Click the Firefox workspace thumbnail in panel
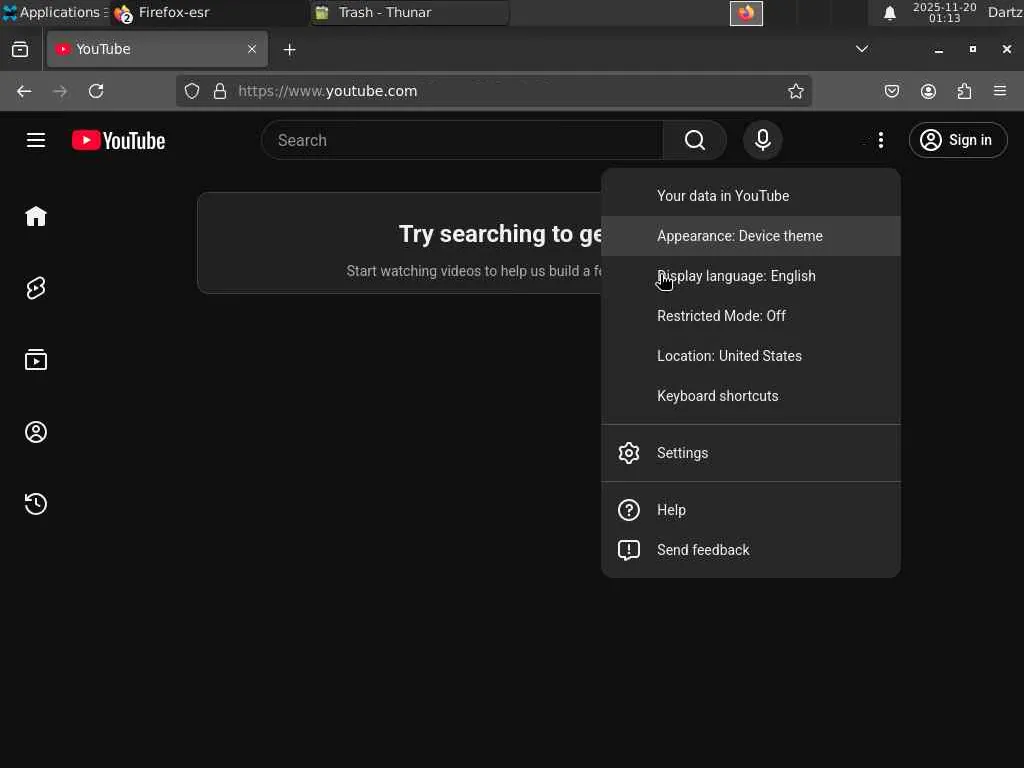This screenshot has height=768, width=1024. click(x=746, y=13)
